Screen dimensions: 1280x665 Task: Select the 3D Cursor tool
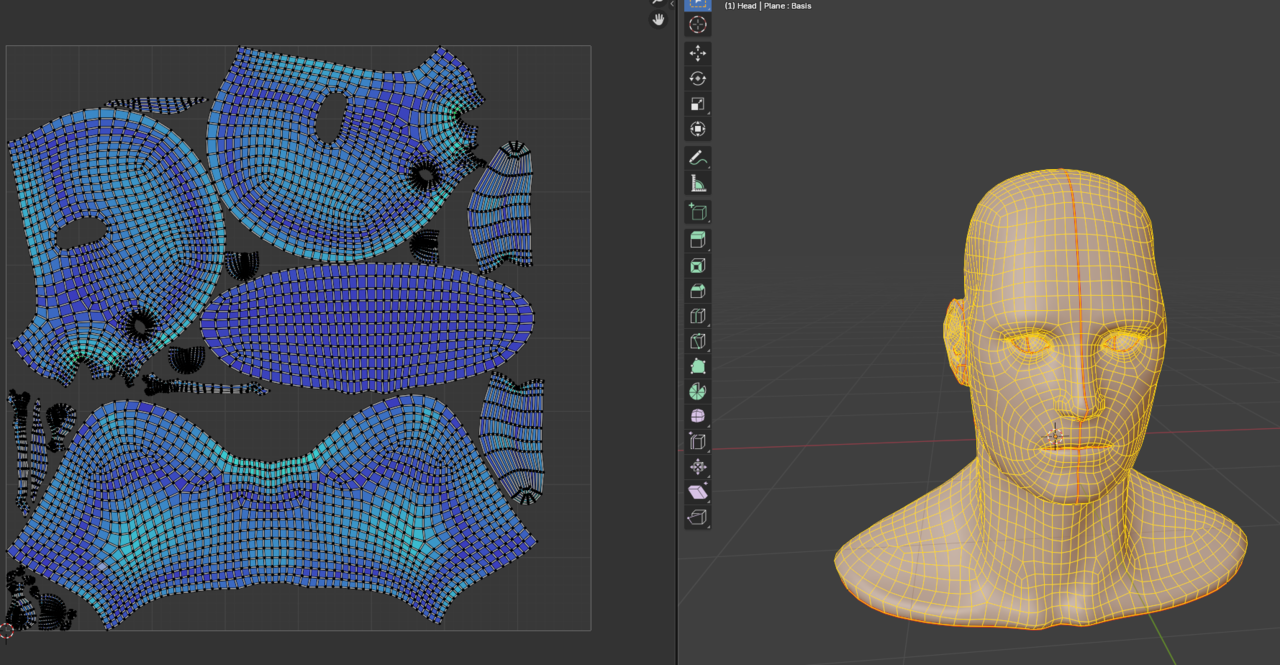click(x=698, y=25)
